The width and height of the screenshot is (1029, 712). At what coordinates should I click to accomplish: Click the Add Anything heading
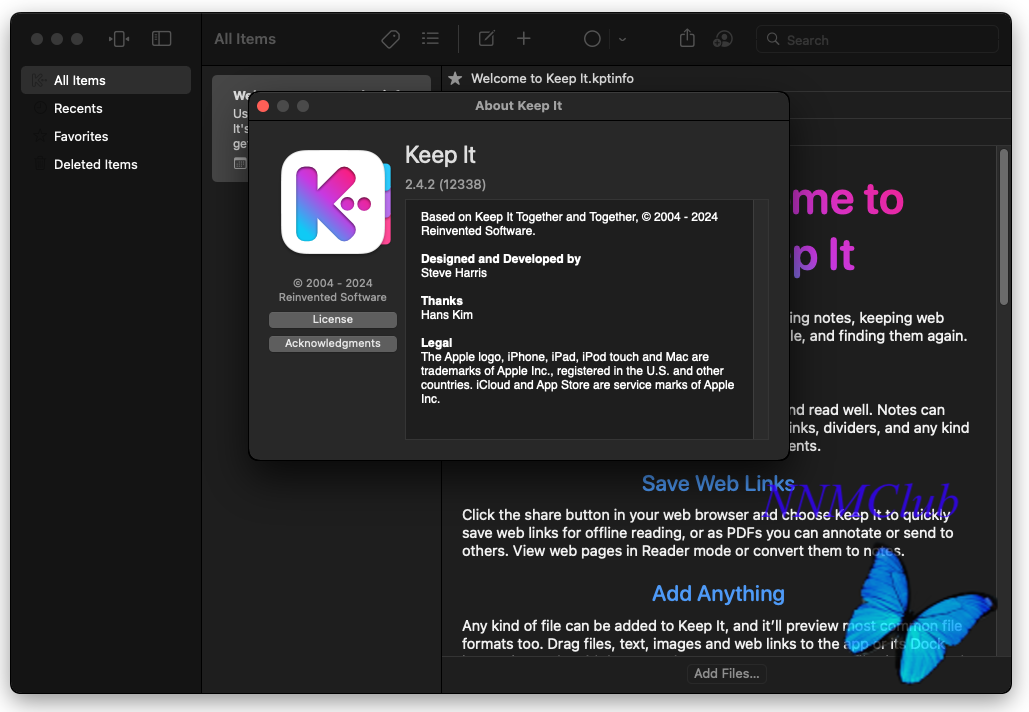(718, 594)
